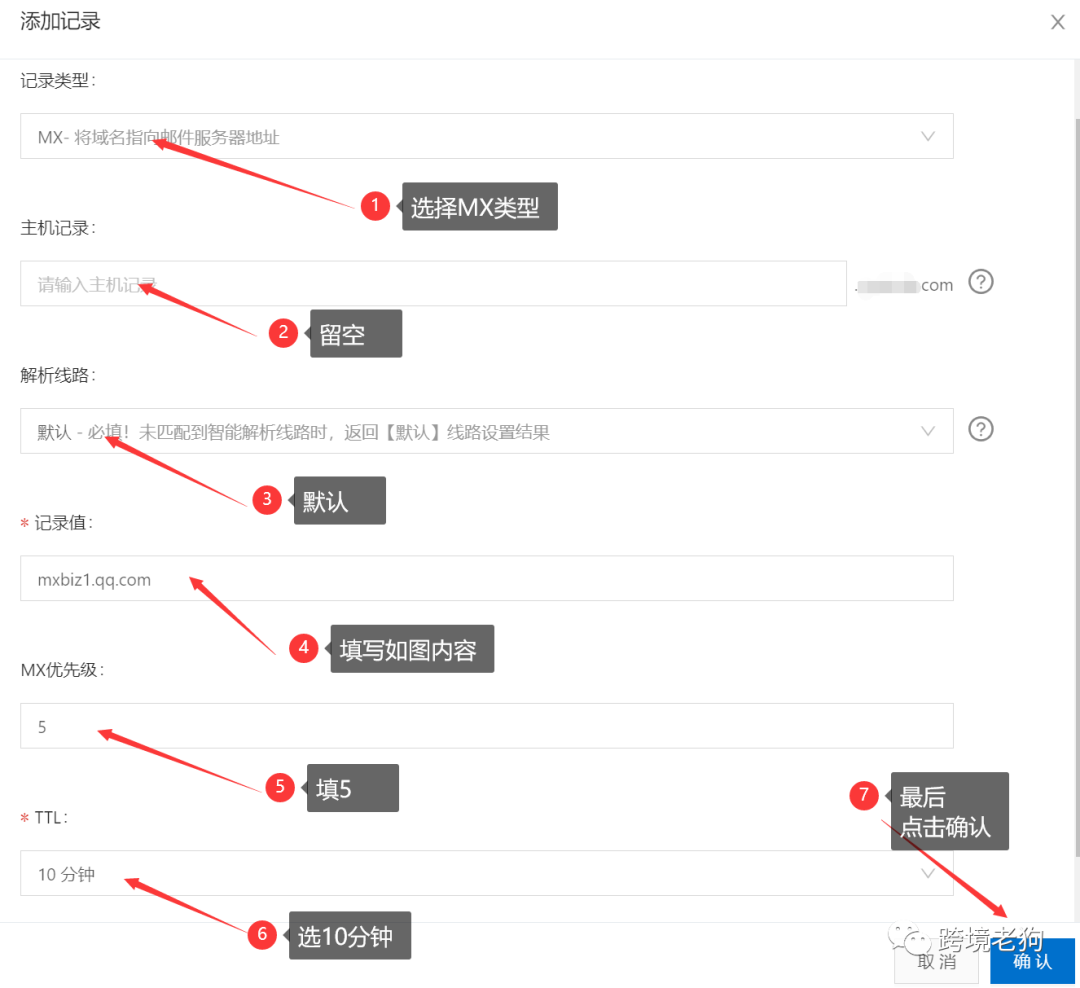Close the 添加记录 dialog with X
This screenshot has width=1080, height=988.
1057,22
